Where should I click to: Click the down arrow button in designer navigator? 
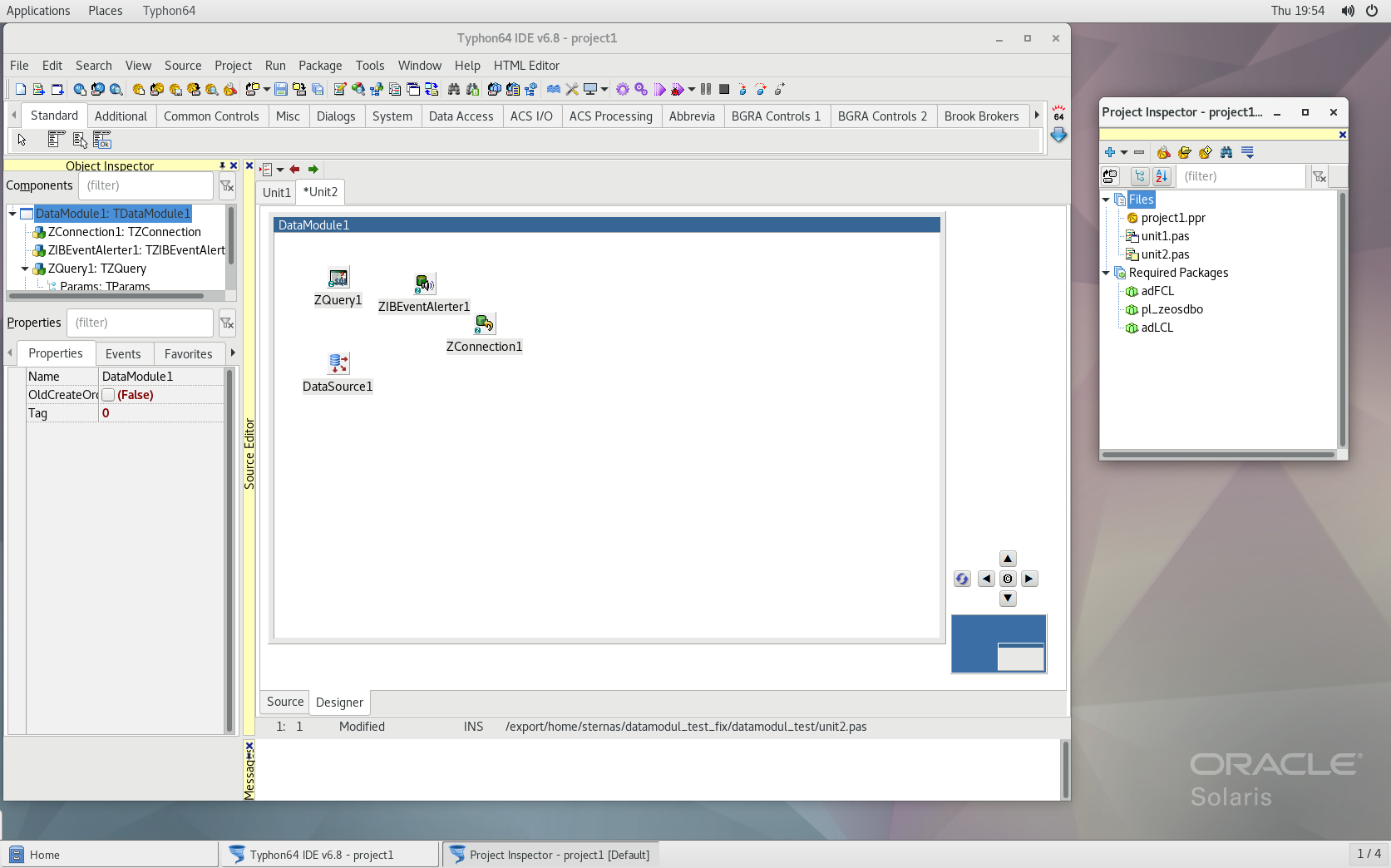point(1008,598)
